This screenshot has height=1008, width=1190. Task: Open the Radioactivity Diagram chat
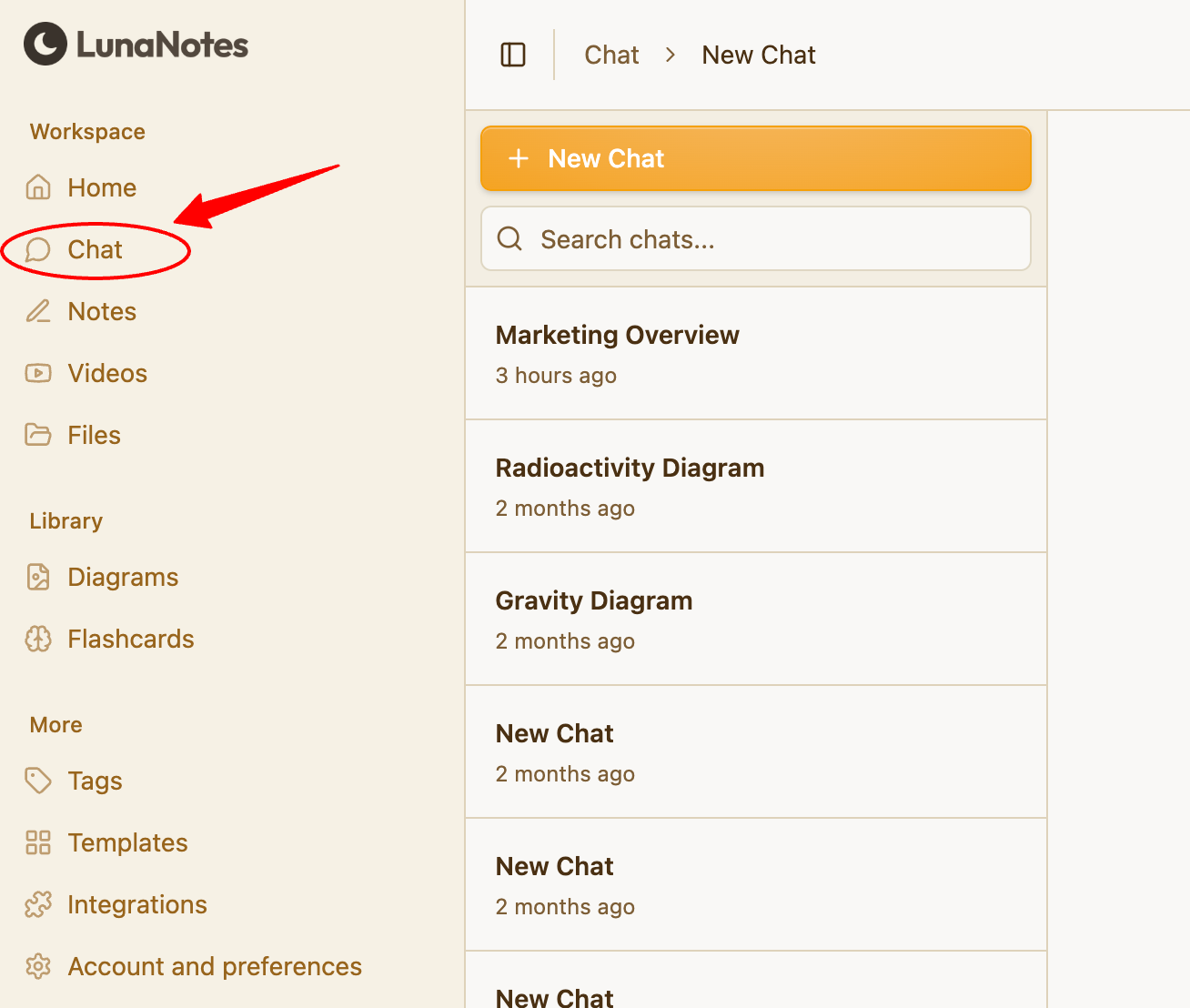pos(755,486)
